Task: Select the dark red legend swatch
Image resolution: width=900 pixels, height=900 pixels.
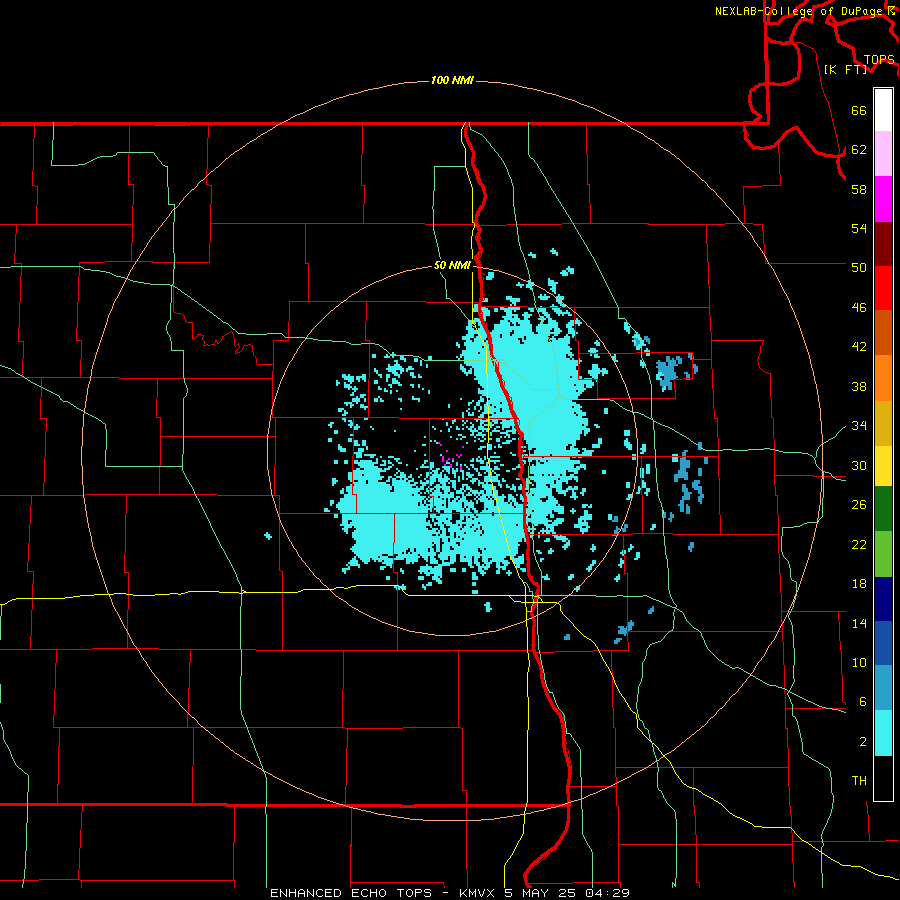Action: tap(883, 244)
